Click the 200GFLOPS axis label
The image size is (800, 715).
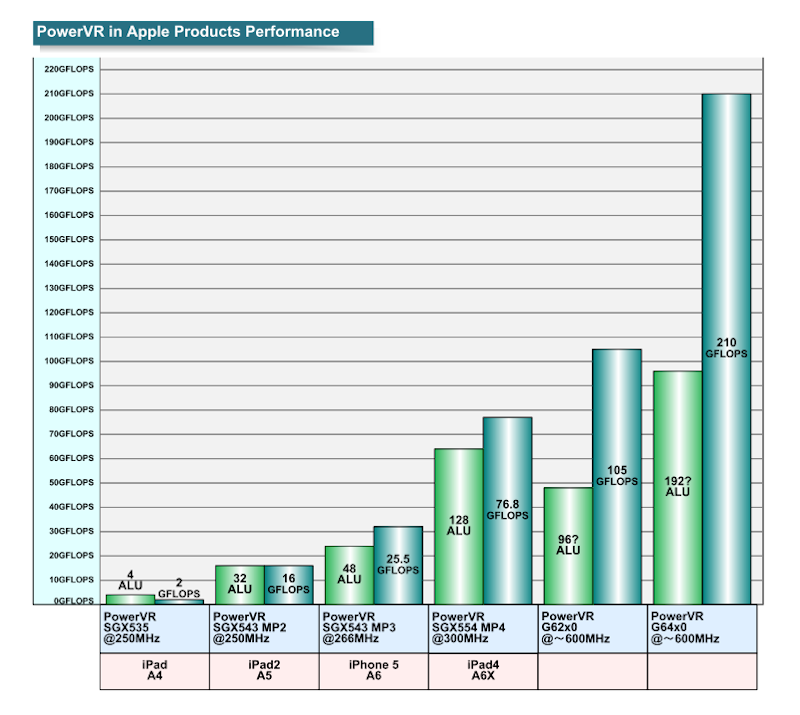point(69,117)
